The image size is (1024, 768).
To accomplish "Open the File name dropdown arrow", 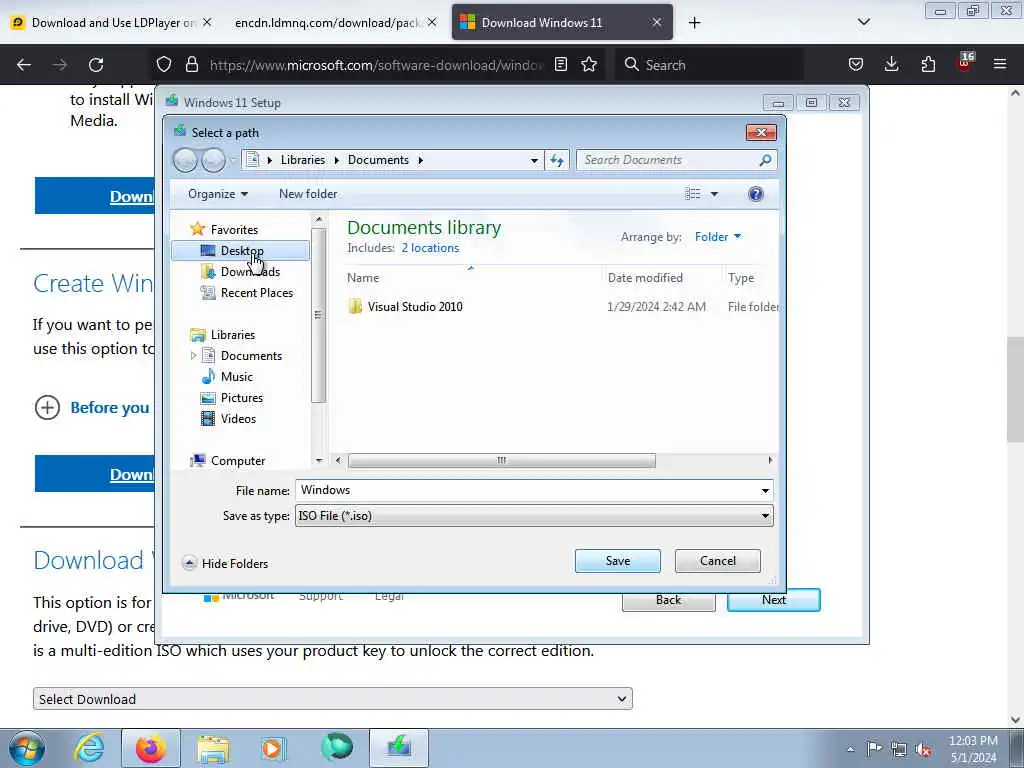I will tap(765, 490).
